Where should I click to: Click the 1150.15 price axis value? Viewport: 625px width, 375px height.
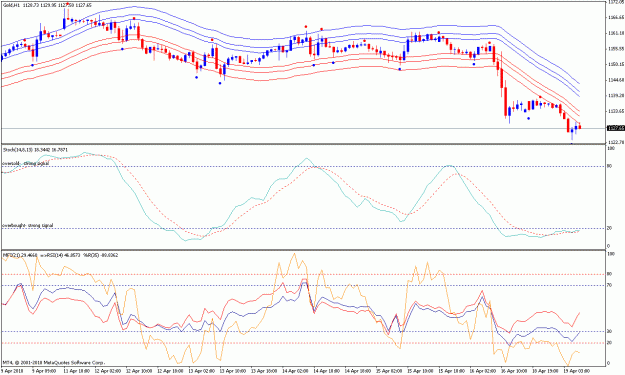(616, 64)
